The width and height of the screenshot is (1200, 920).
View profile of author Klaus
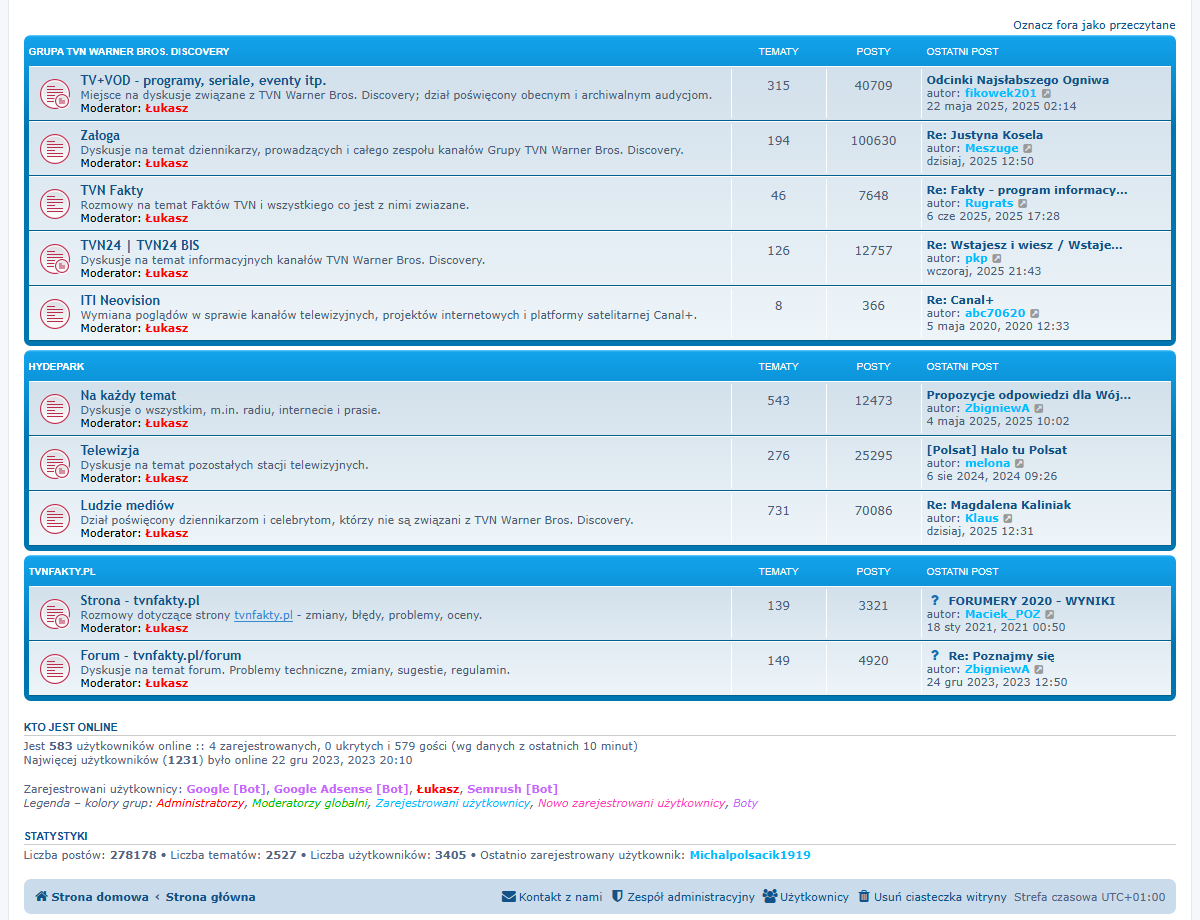coord(981,518)
